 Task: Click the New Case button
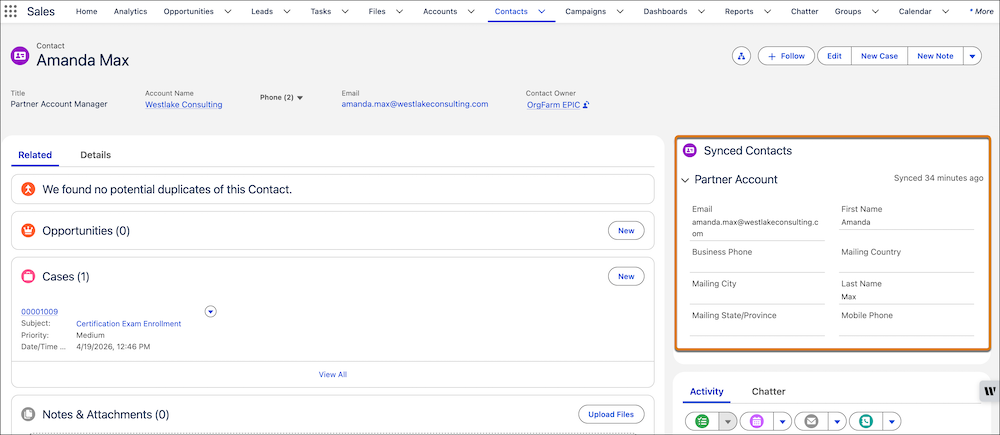pyautogui.click(x=879, y=56)
